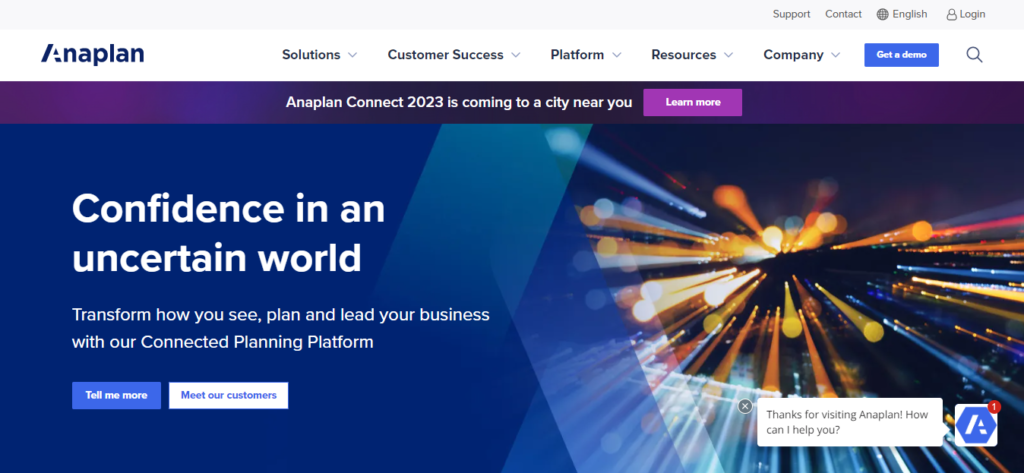The width and height of the screenshot is (1024, 473).
Task: Click Meet our customers button
Action: click(229, 395)
